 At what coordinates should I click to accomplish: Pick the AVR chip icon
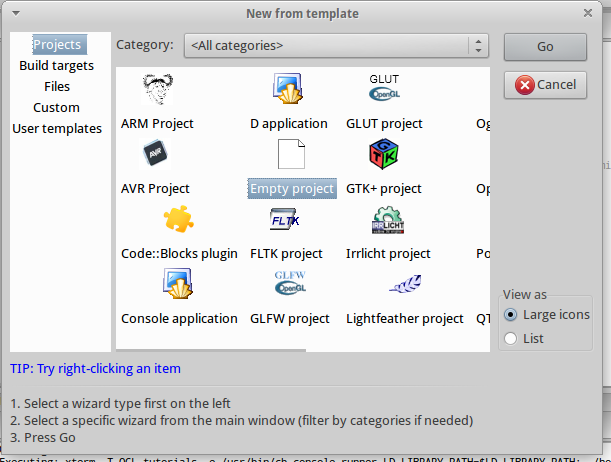(155, 153)
